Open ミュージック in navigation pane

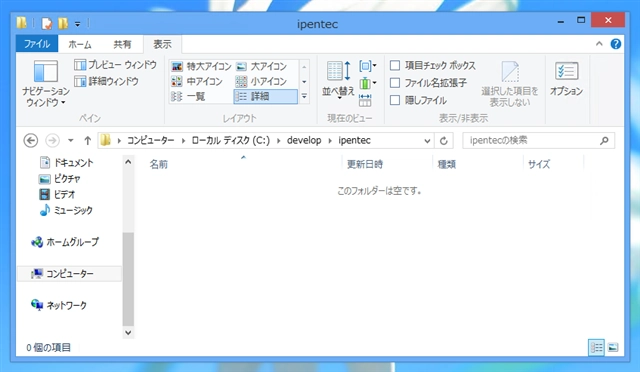point(66,210)
